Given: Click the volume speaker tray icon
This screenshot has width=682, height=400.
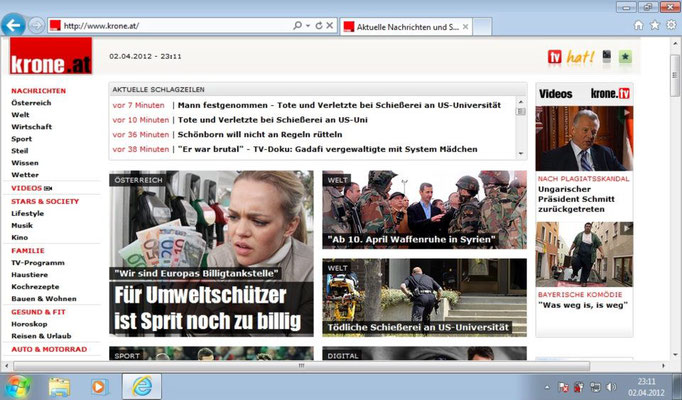Looking at the screenshot, I should click(x=612, y=387).
